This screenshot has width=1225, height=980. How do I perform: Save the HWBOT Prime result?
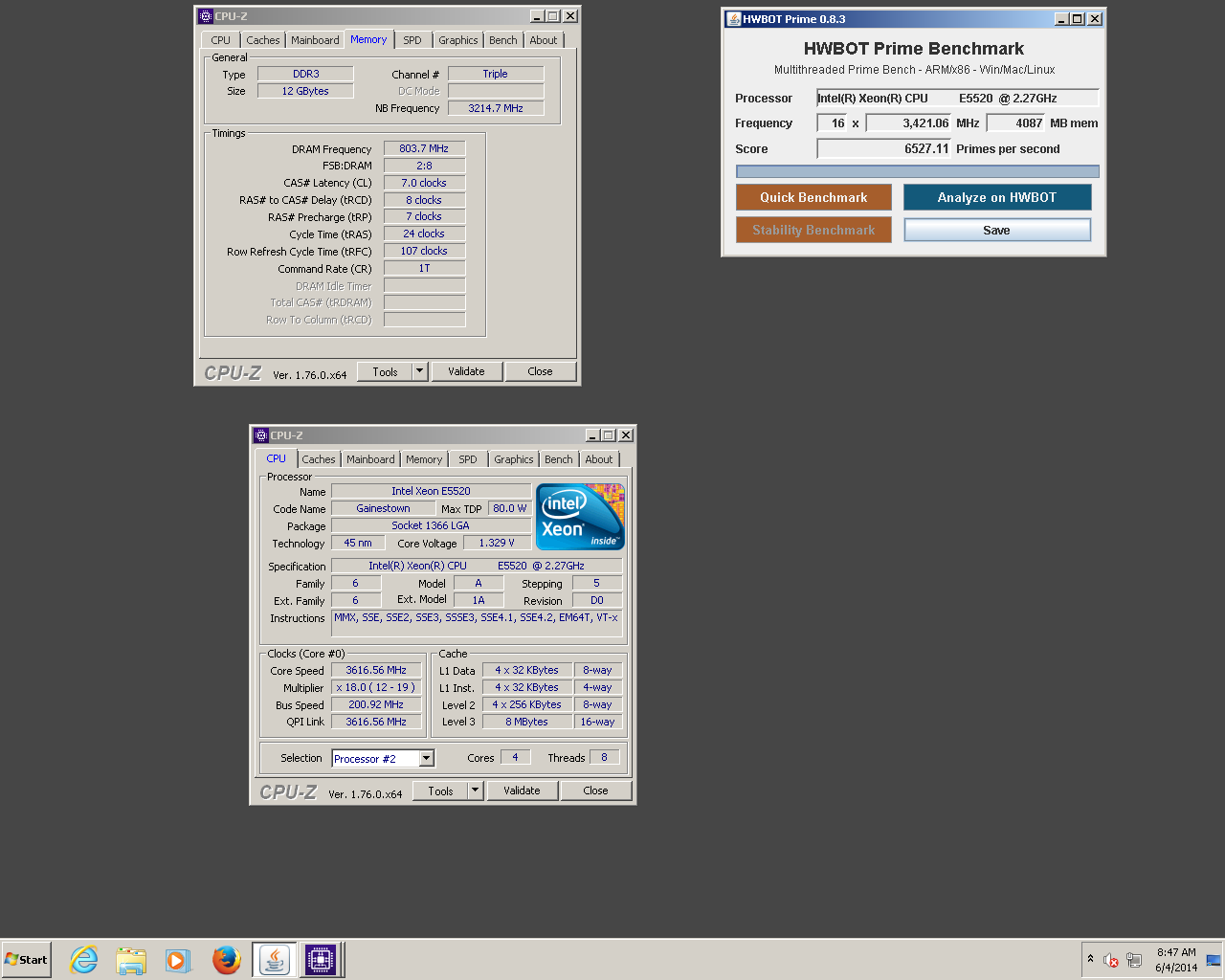pos(997,230)
